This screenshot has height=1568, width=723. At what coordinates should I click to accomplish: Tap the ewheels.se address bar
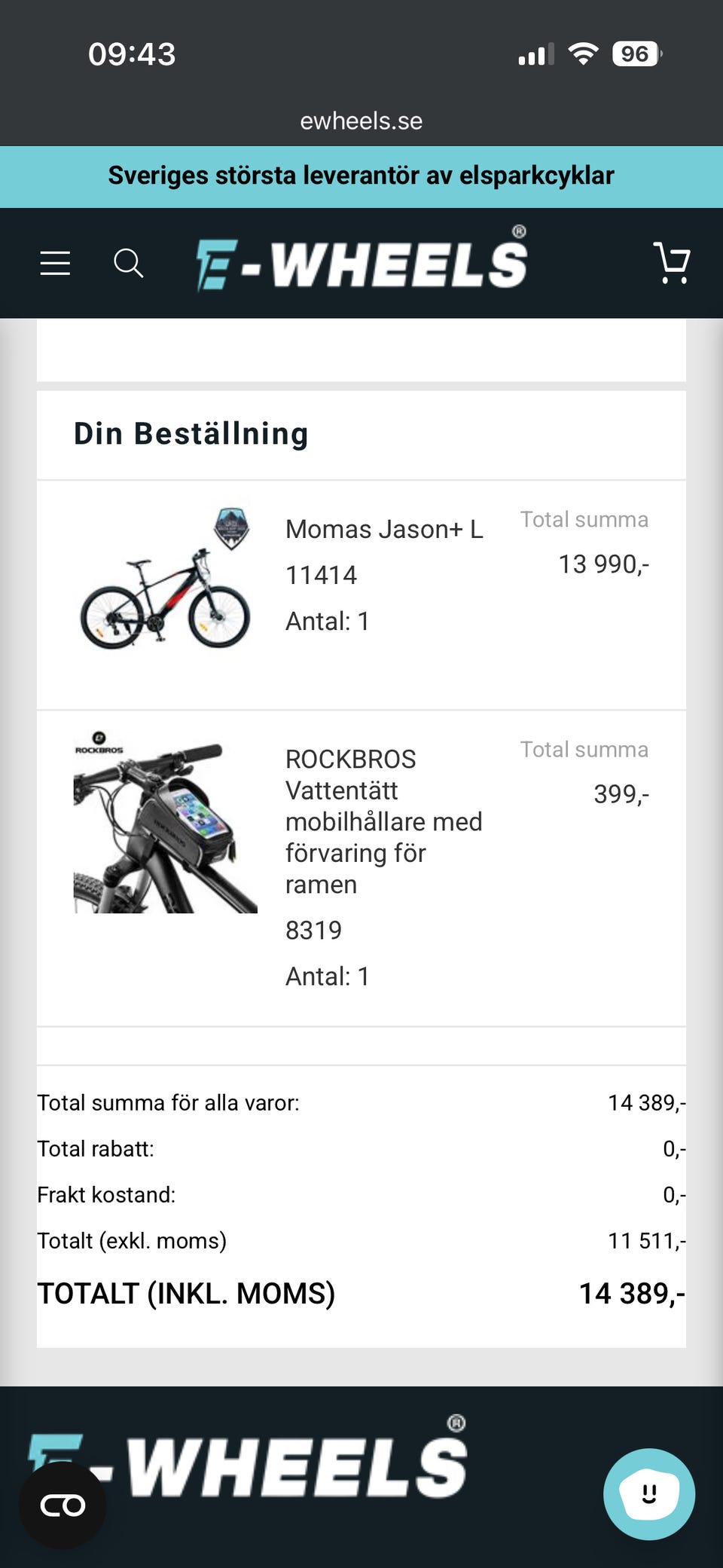pyautogui.click(x=361, y=121)
